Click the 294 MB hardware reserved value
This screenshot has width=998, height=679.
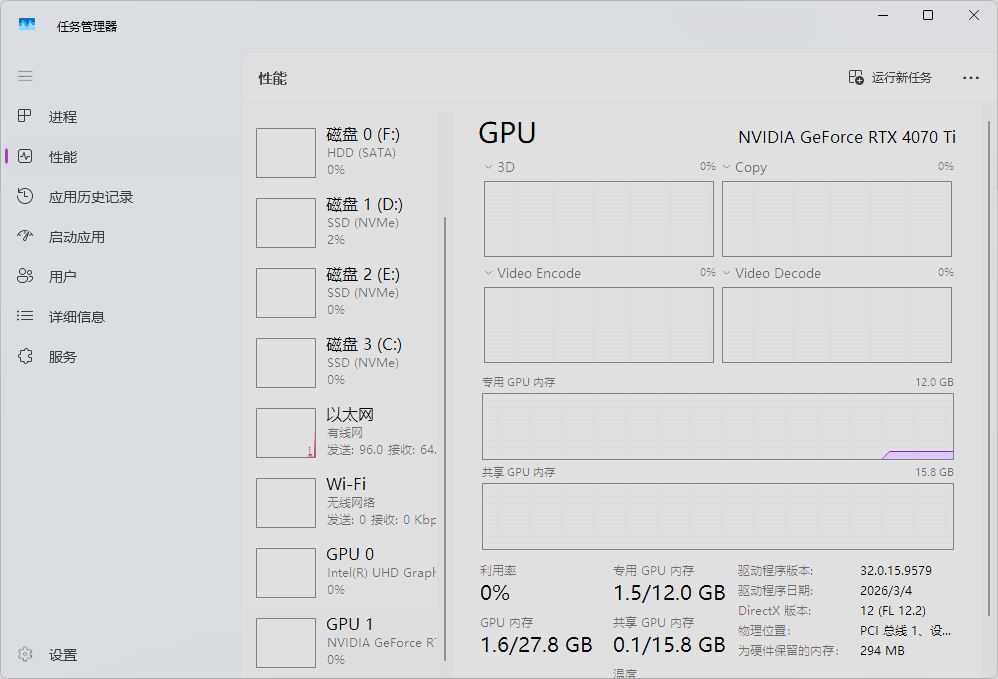(x=882, y=651)
